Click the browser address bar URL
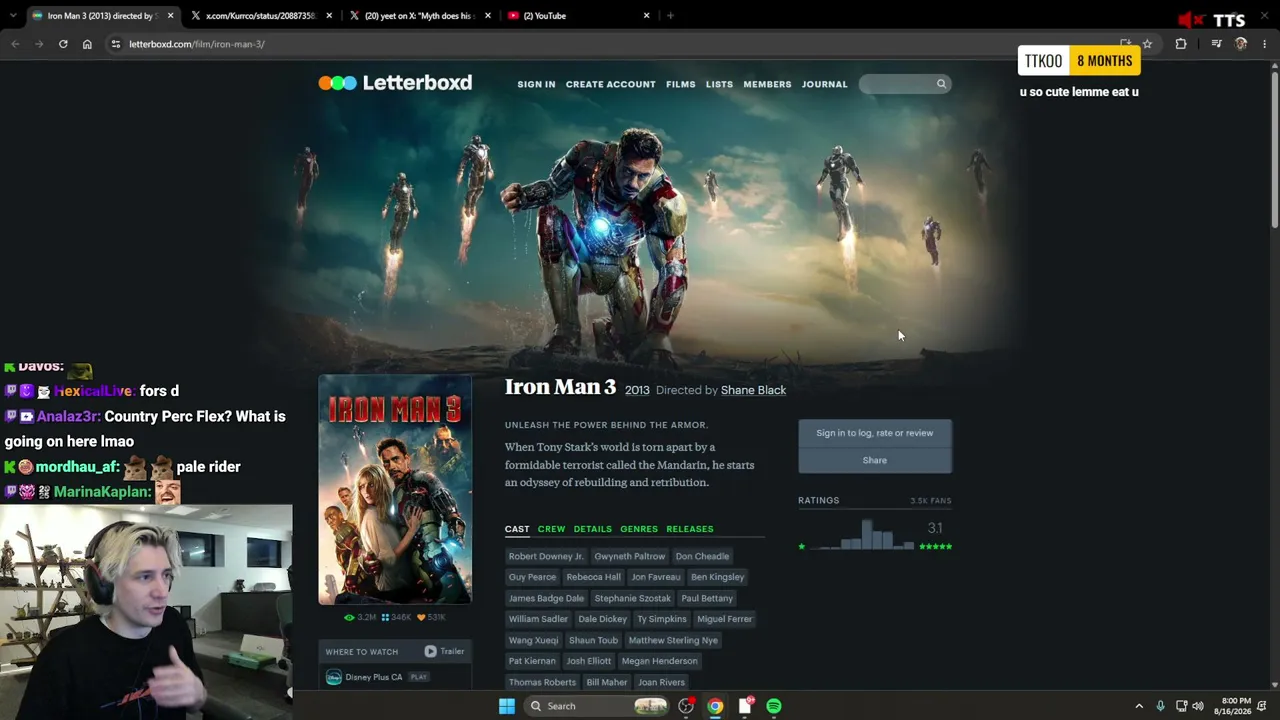Image resolution: width=1280 pixels, height=720 pixels. coord(197,44)
